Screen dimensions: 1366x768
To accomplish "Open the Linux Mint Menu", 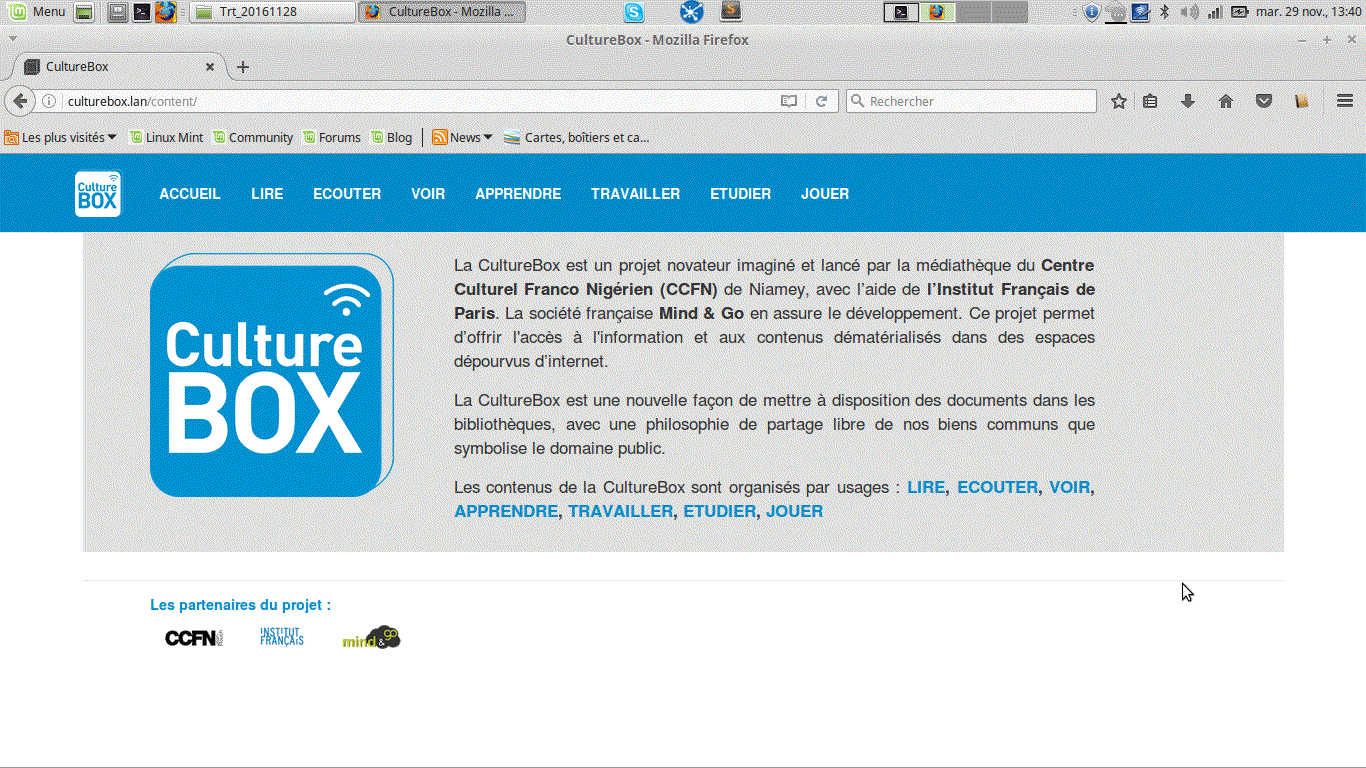I will point(38,12).
